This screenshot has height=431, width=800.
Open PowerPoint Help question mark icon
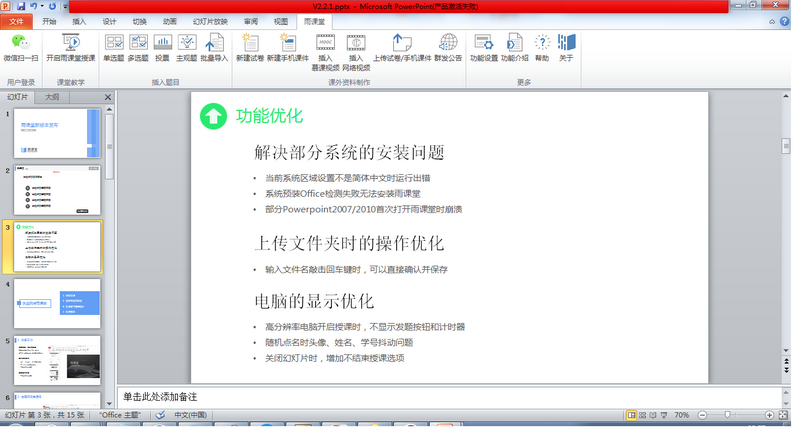784,21
